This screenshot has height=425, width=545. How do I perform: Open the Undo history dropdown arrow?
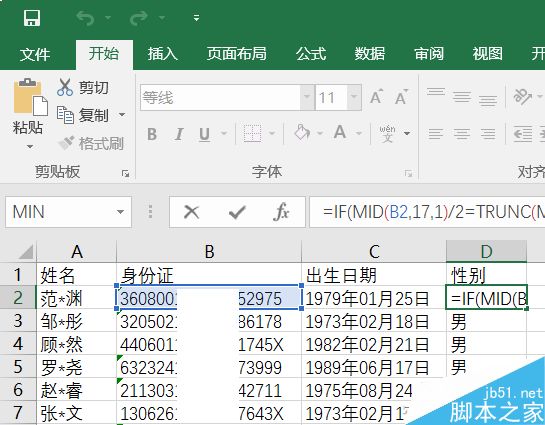(108, 17)
